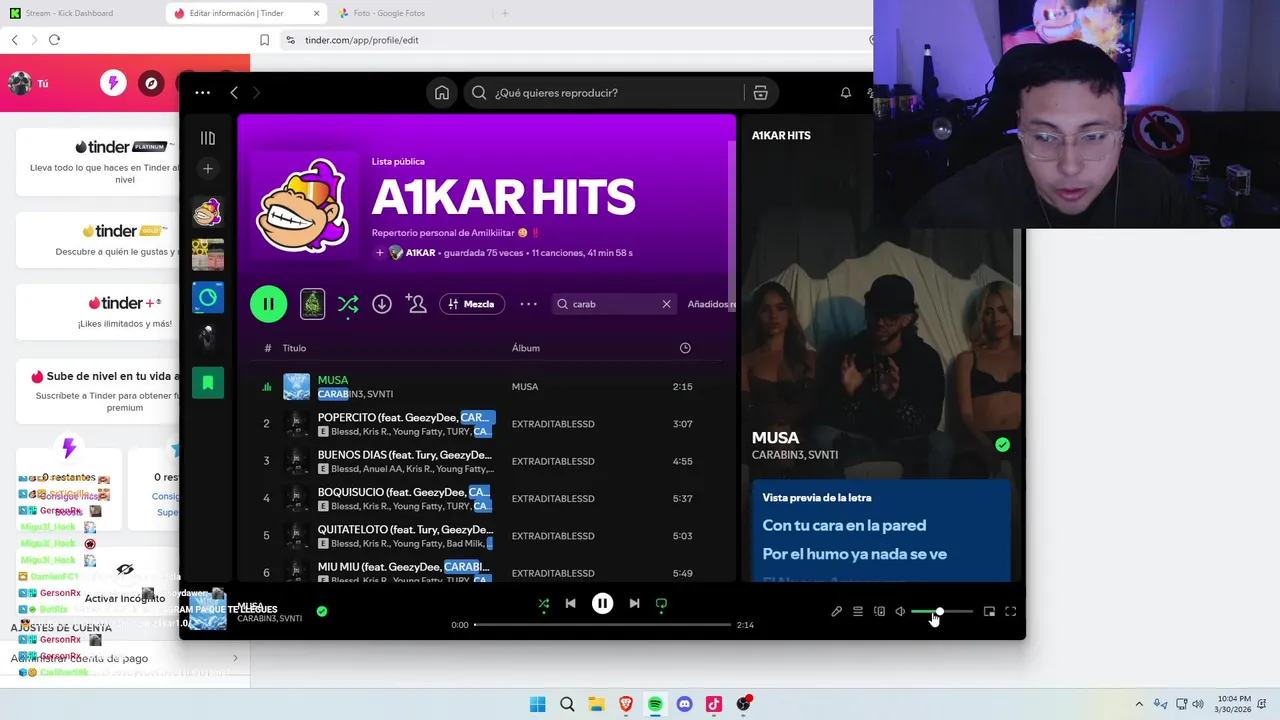1280x720 pixels.
Task: Select the BUENOS DIAS track
Action: click(x=485, y=461)
